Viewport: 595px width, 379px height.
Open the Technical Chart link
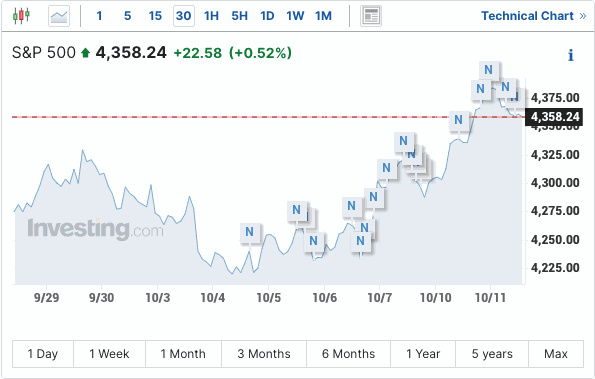534,16
